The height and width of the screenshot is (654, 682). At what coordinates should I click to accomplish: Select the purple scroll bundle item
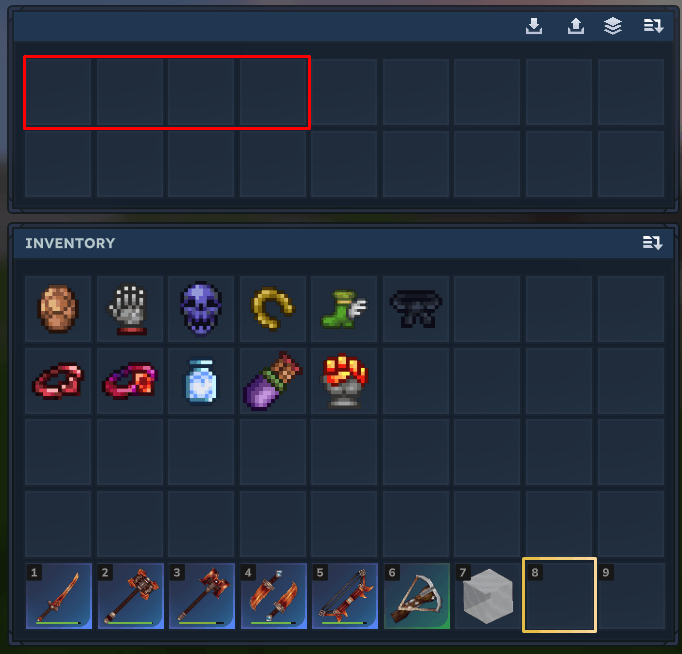(273, 381)
